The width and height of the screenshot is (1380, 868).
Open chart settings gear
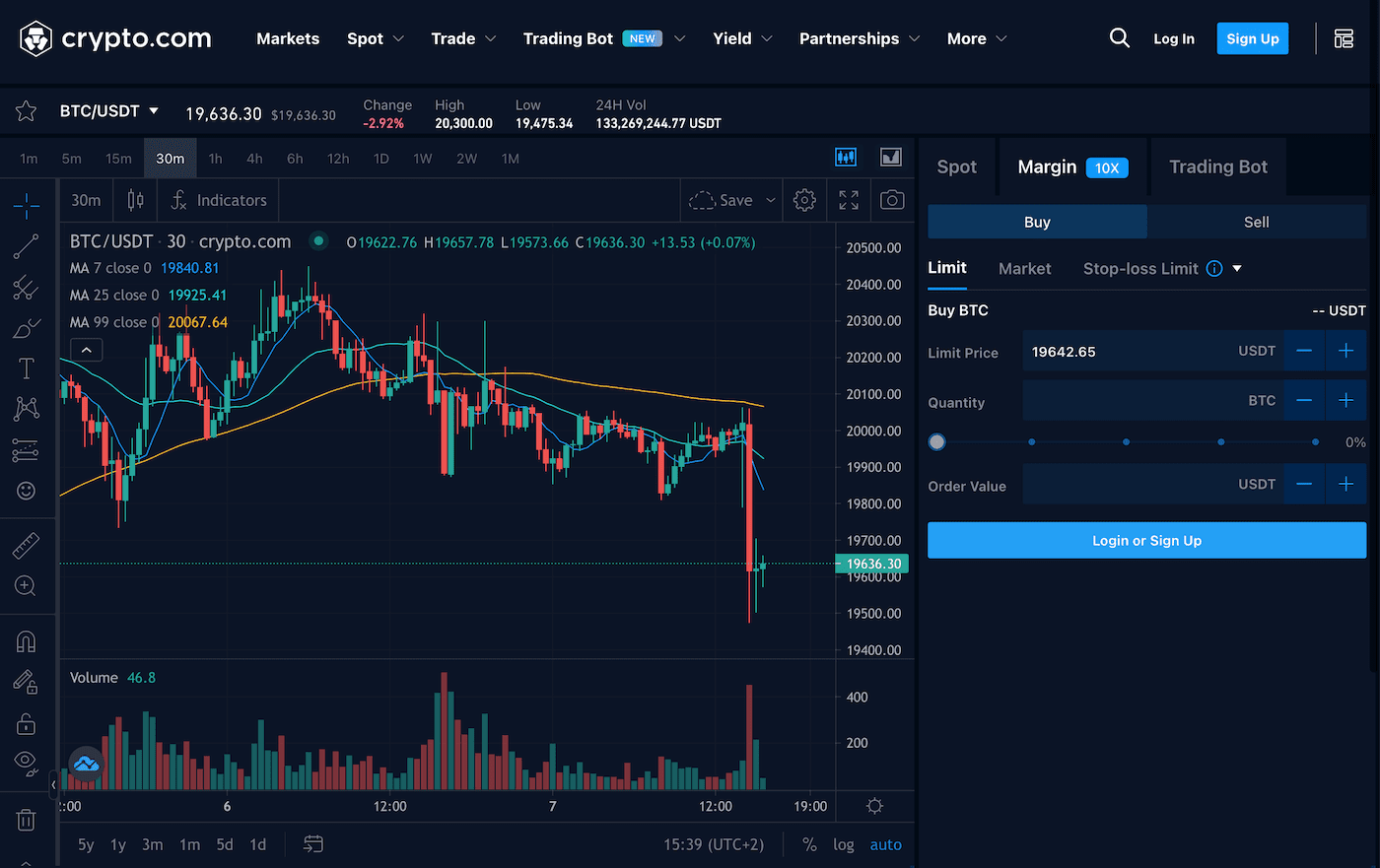click(804, 200)
